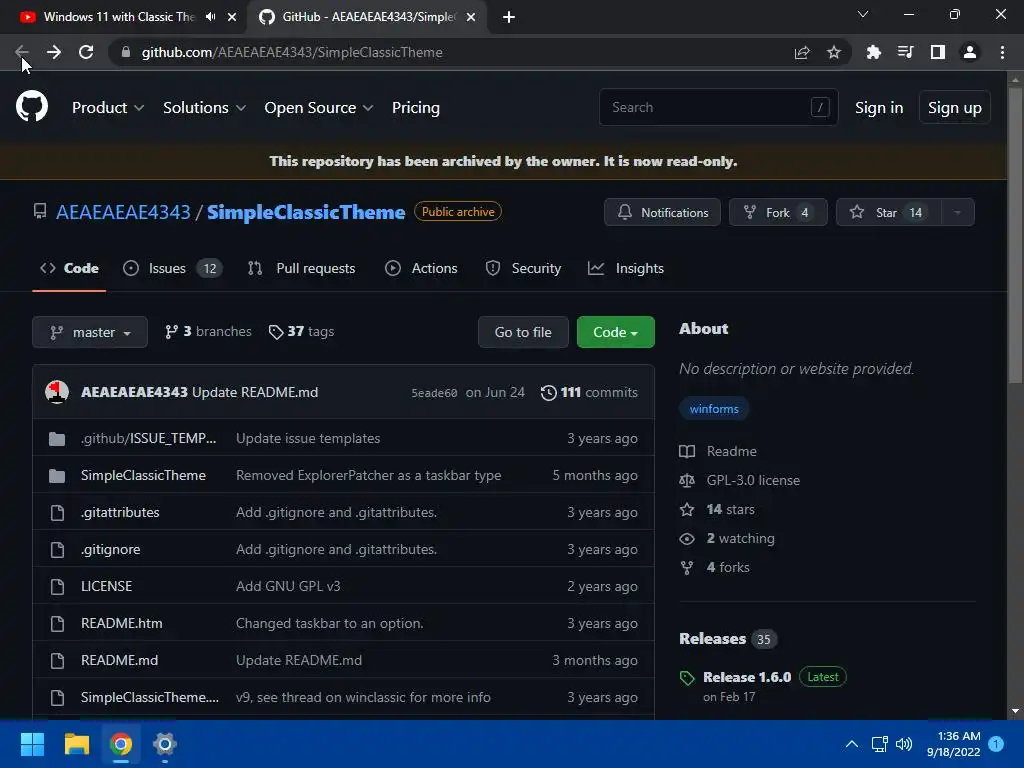This screenshot has width=1024, height=768.
Task: Expand the Open Source menu
Action: coord(319,108)
